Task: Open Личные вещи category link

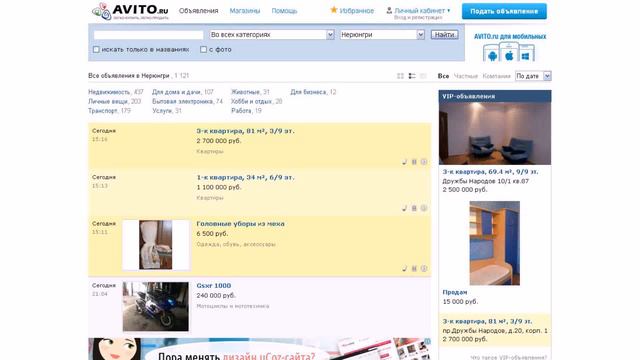Action: coord(108,101)
